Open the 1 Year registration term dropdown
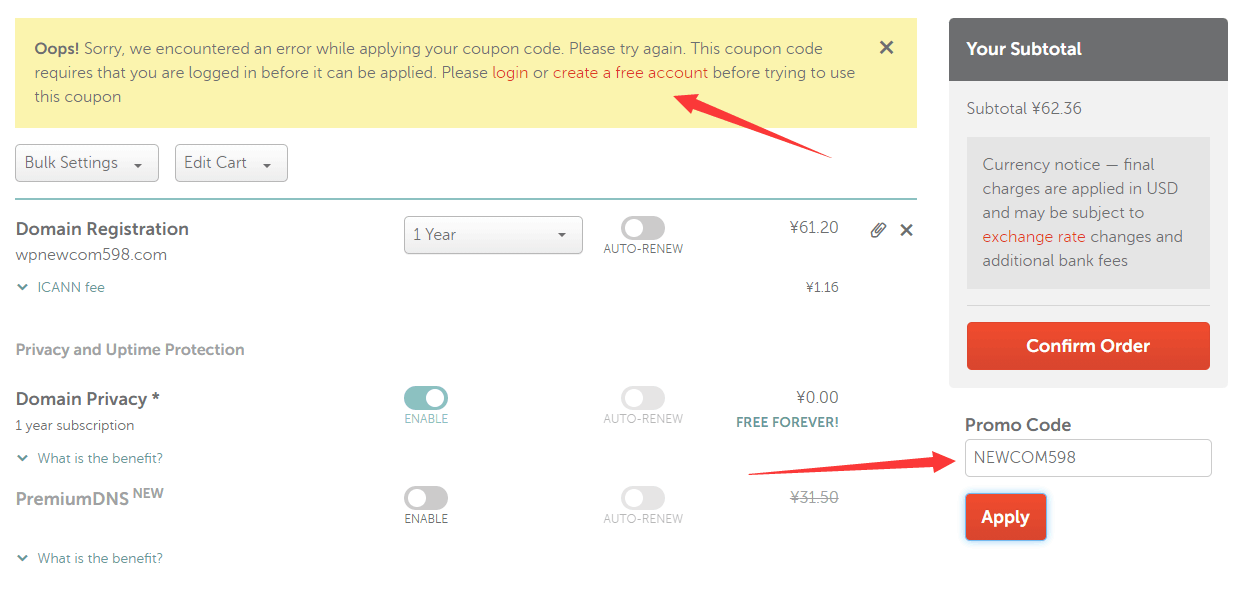 [493, 234]
